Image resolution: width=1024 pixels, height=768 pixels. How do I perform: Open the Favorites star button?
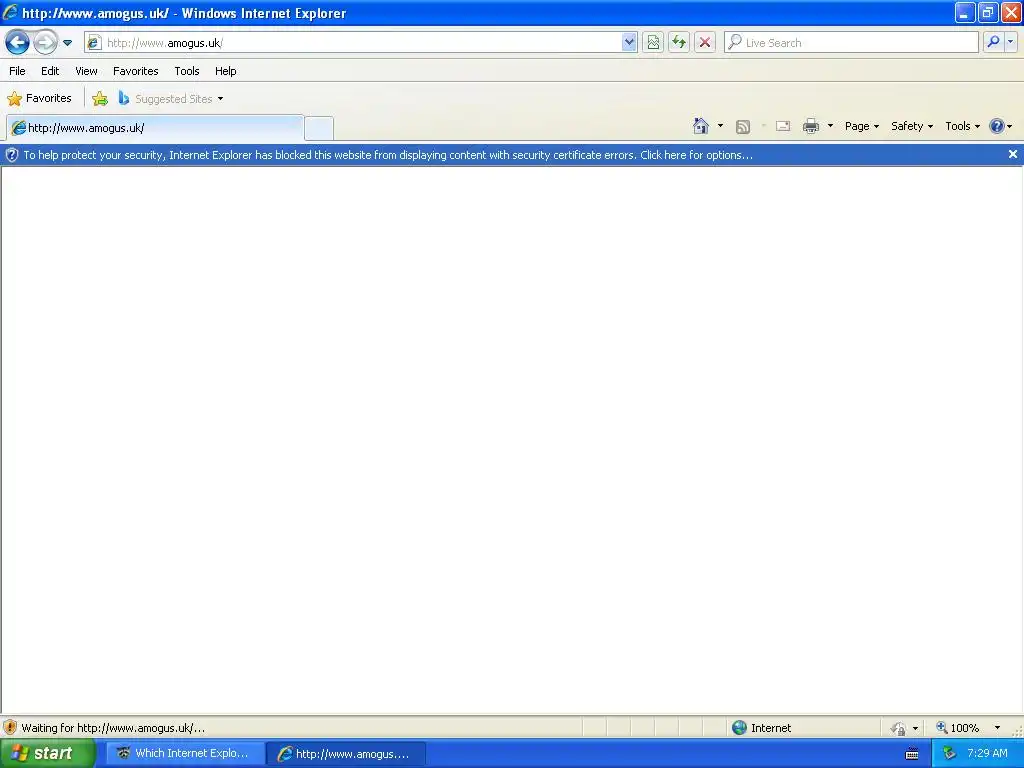[39, 99]
